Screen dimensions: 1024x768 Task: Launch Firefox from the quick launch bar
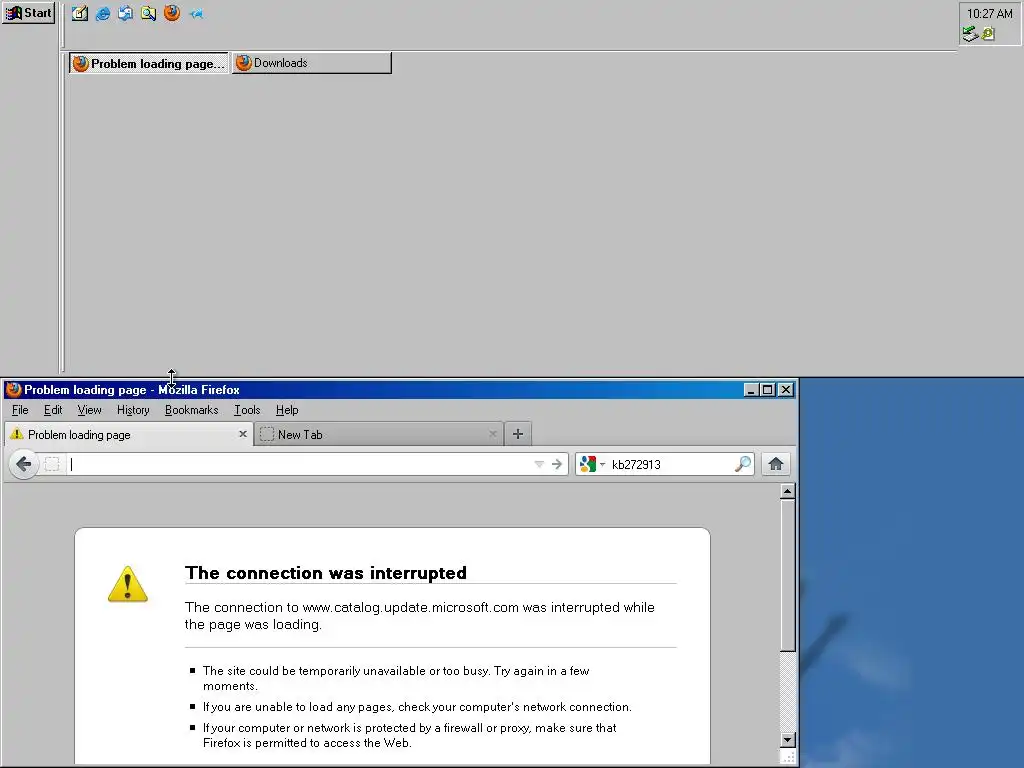coord(172,13)
